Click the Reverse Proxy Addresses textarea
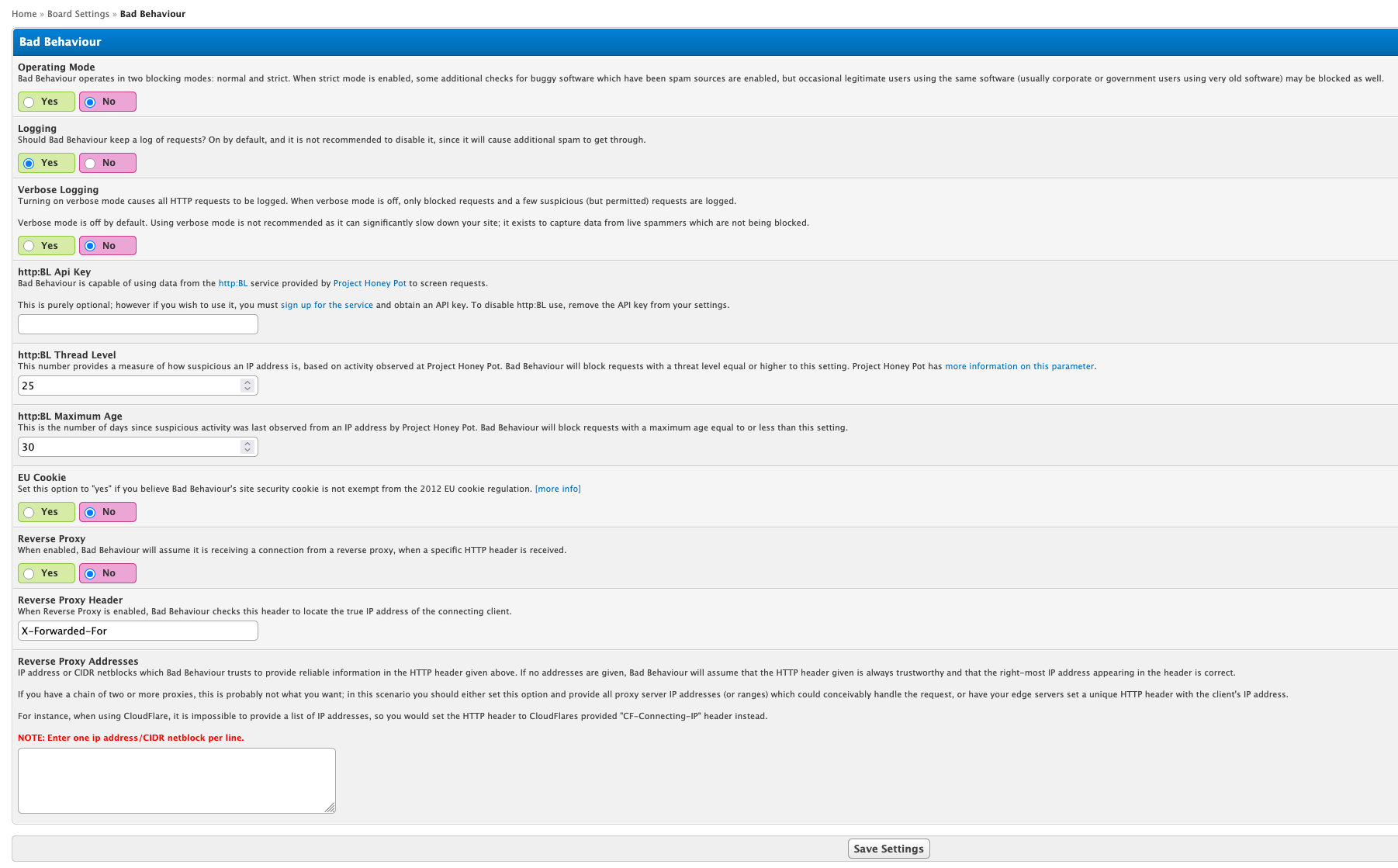 [176, 780]
